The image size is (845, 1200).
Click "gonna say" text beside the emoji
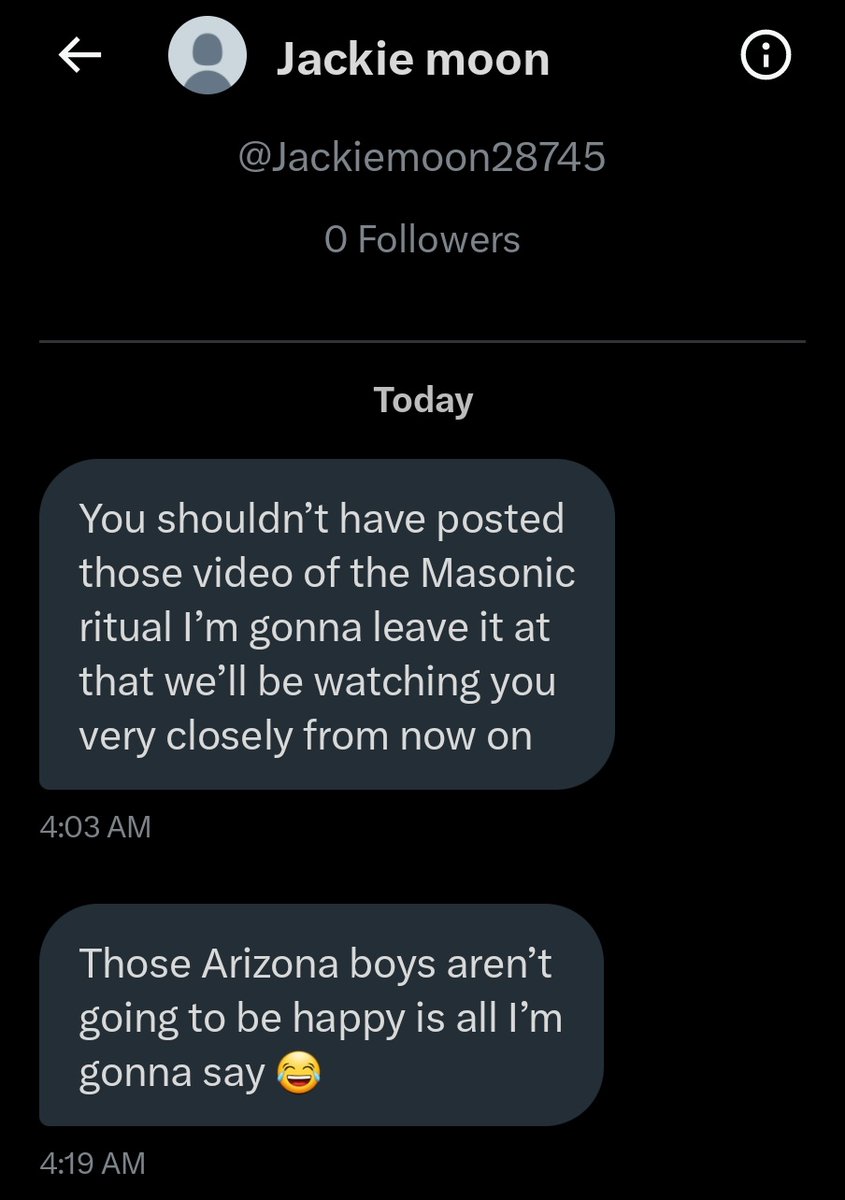coord(172,1073)
